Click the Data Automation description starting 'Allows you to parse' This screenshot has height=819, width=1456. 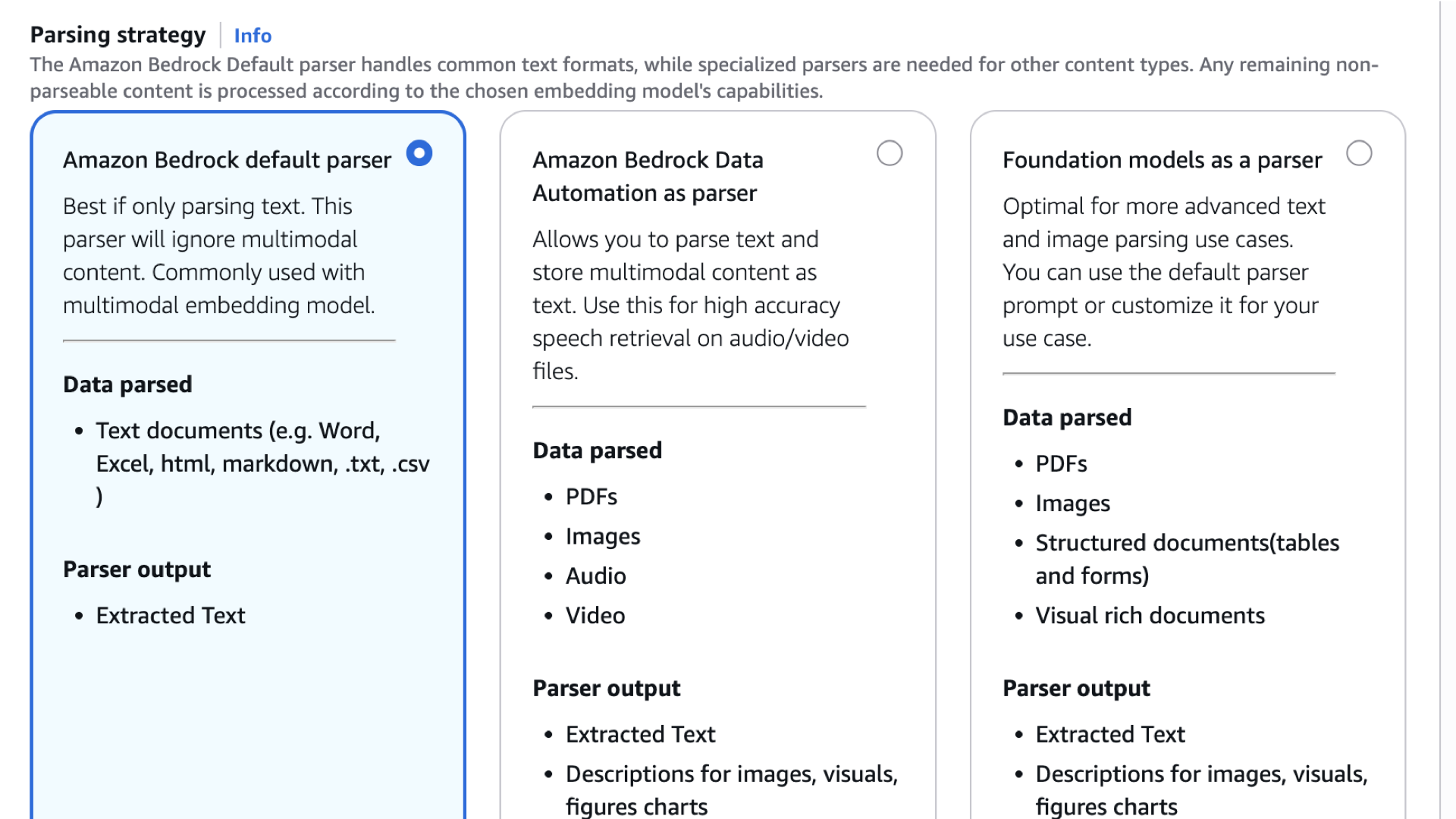(x=690, y=305)
